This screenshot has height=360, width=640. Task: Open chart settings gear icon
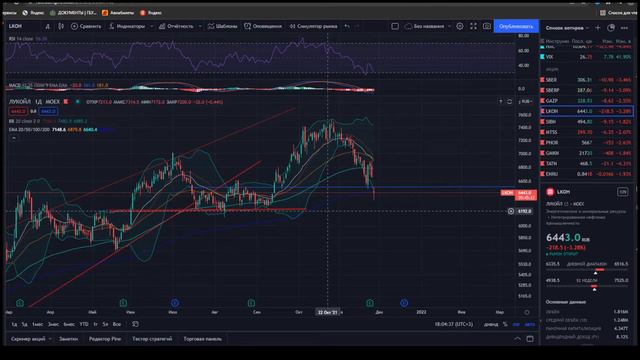460,26
